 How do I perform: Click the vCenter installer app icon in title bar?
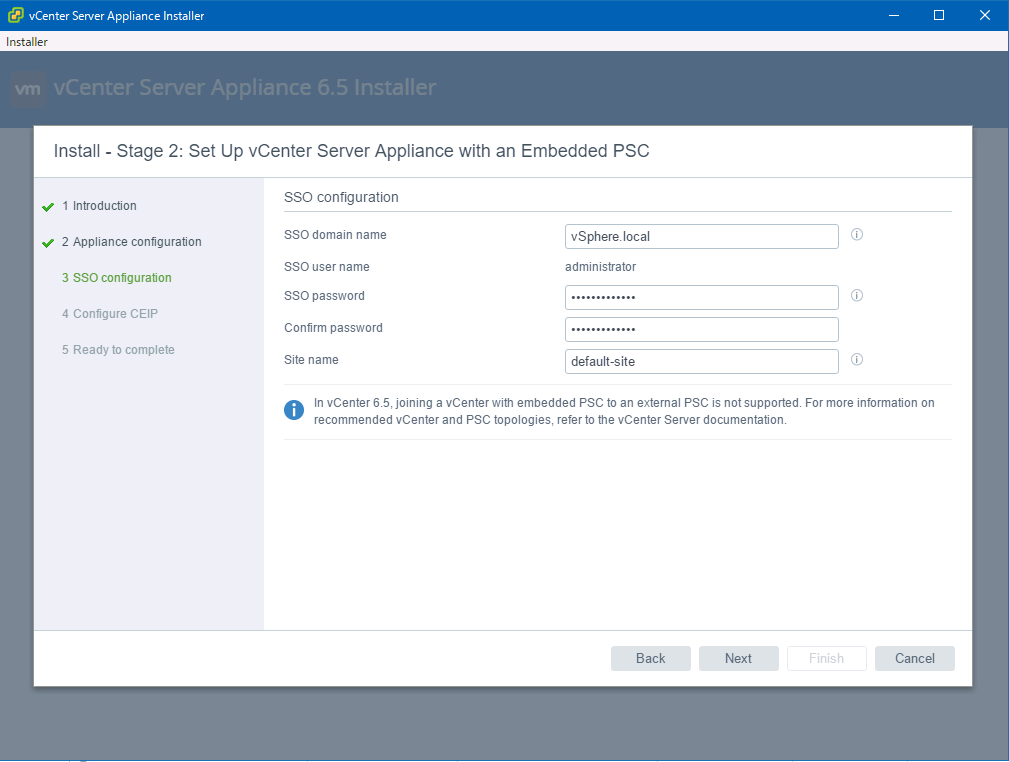15,15
